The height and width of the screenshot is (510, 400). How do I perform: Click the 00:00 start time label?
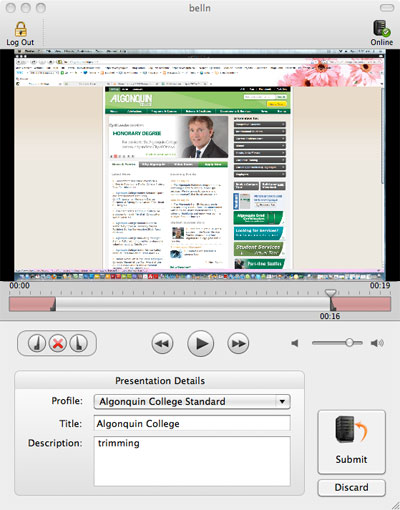19,285
